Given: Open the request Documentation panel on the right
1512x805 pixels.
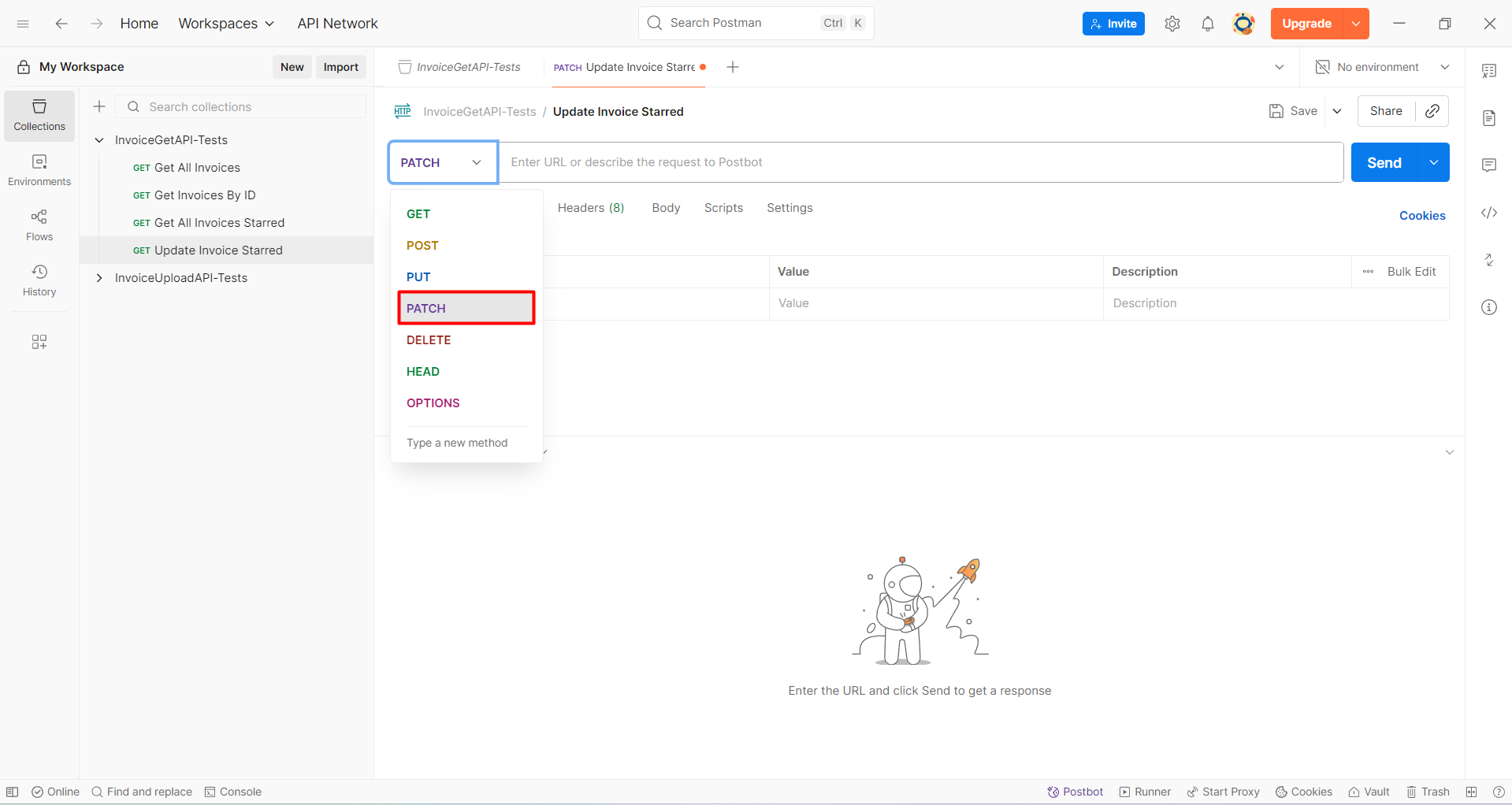Looking at the screenshot, I should (x=1489, y=117).
